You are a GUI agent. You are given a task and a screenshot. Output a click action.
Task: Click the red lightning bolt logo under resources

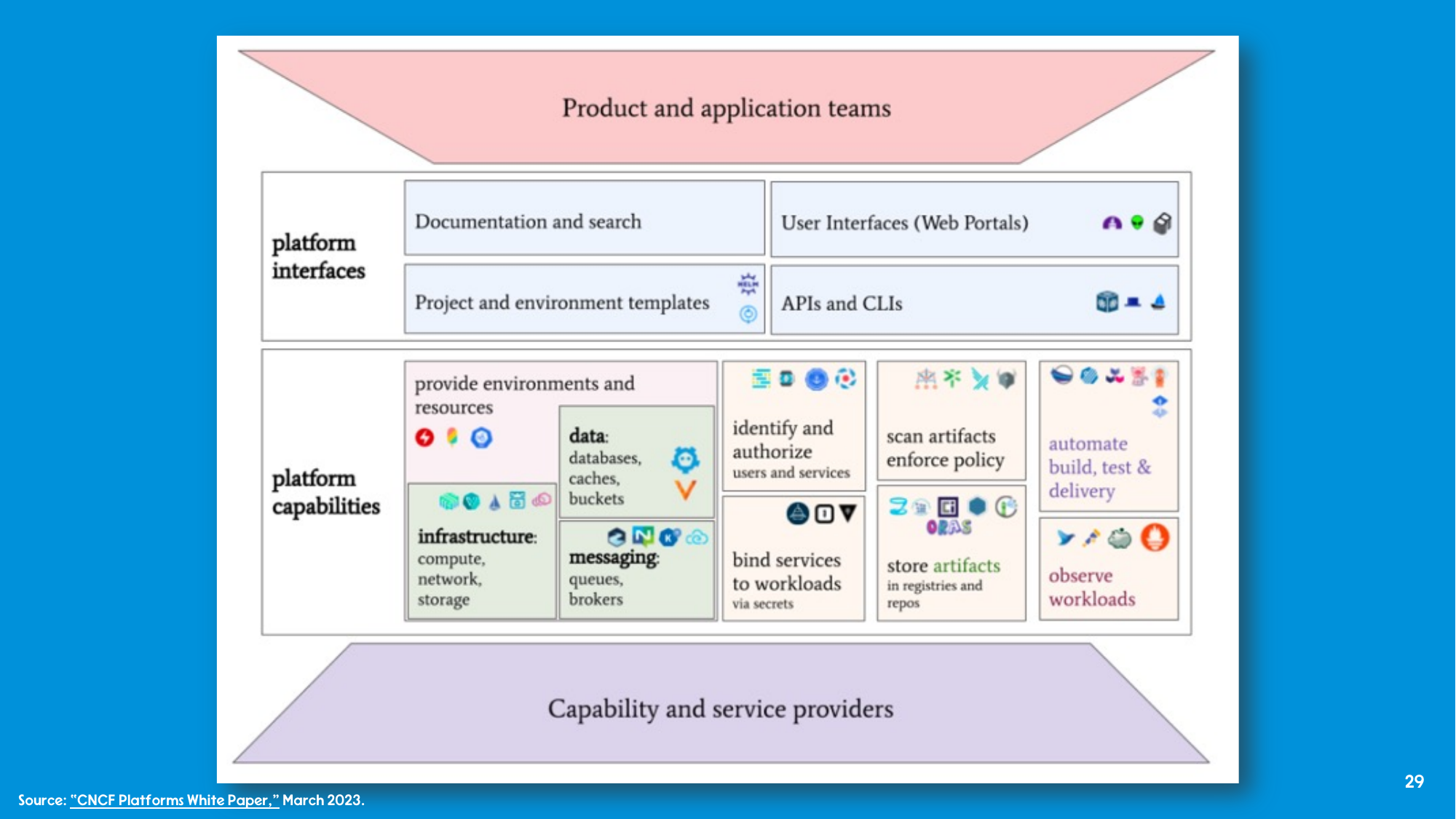coord(424,437)
